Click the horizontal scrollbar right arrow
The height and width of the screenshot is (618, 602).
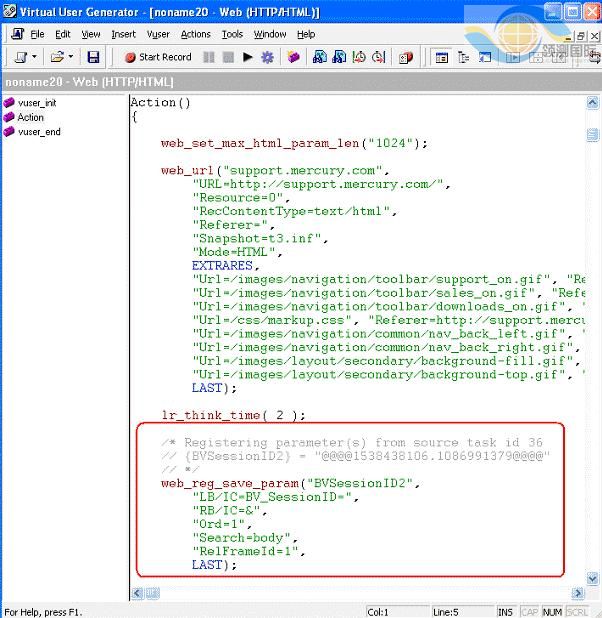pos(578,593)
